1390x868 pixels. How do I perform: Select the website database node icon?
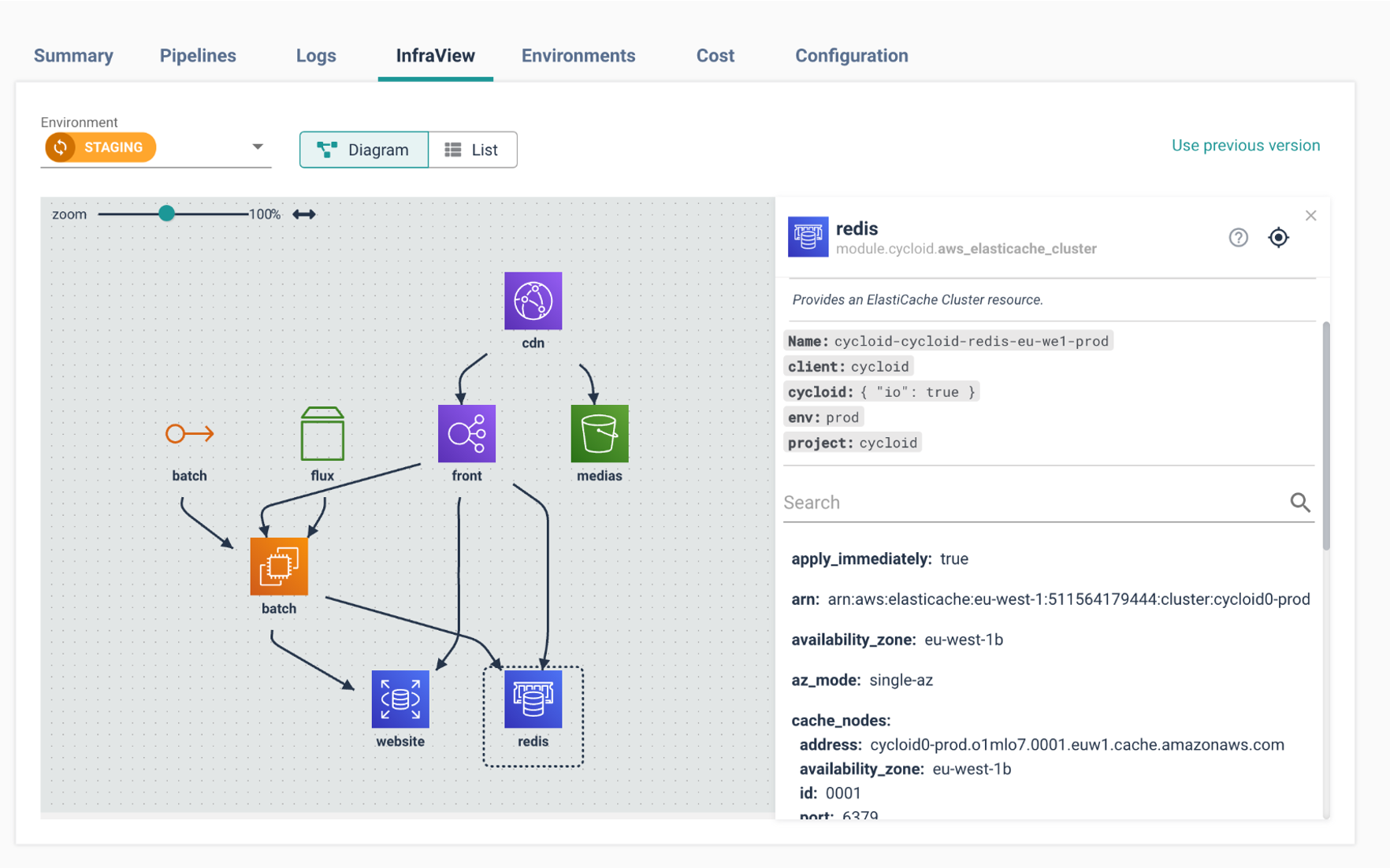(x=400, y=699)
